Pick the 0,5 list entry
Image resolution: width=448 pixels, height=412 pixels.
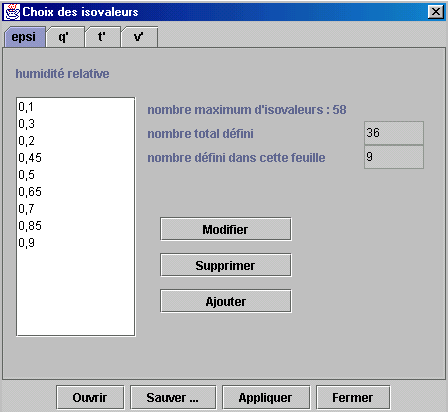coord(75,175)
